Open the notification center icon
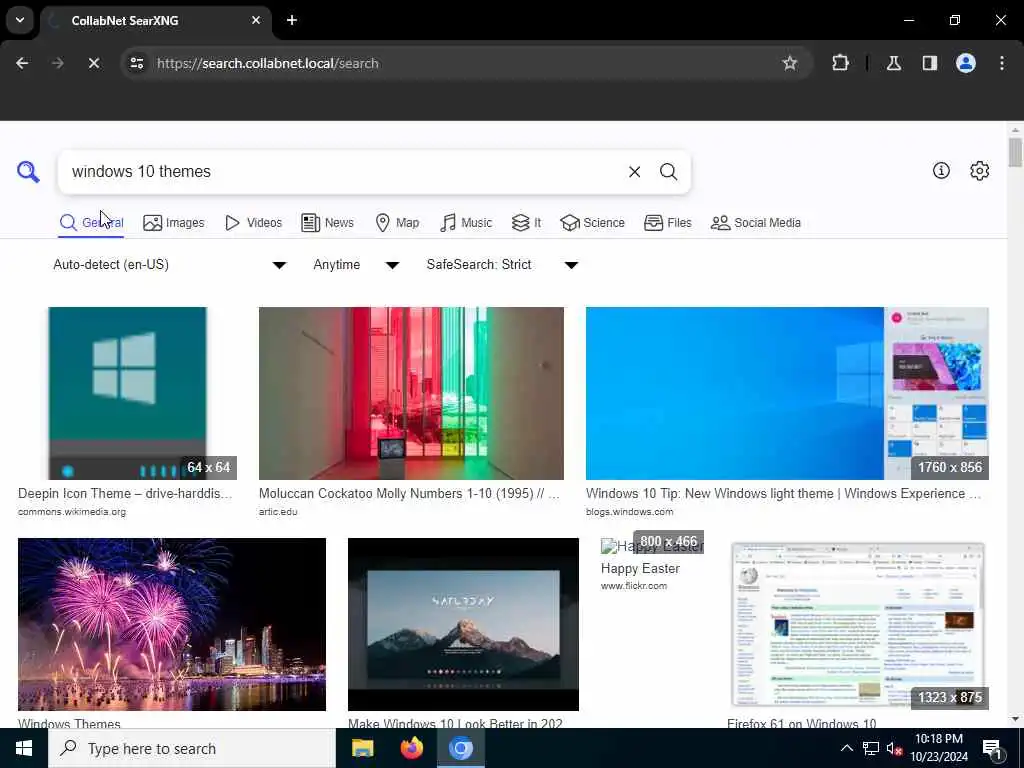This screenshot has height=768, width=1024. tap(993, 748)
